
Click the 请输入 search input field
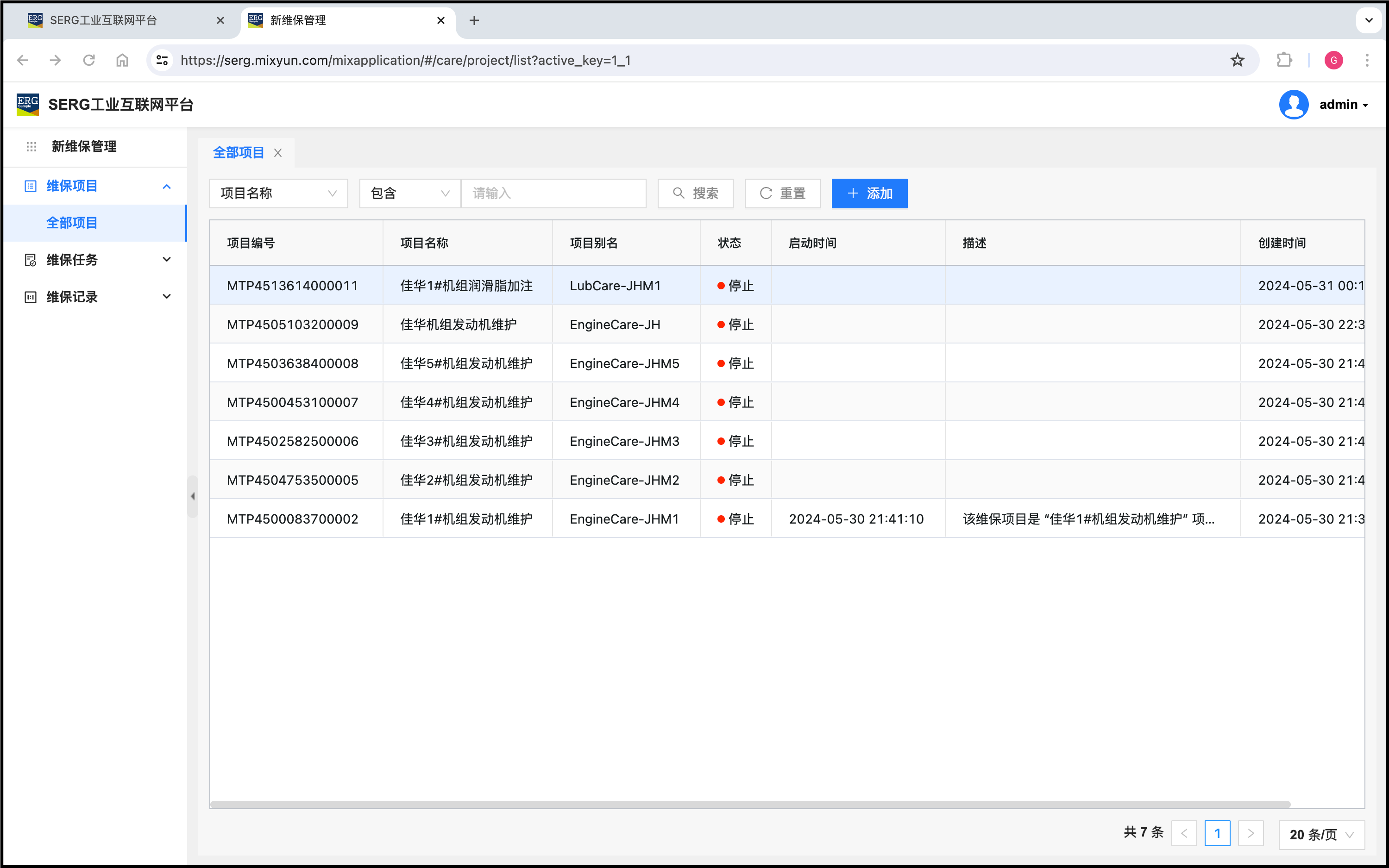point(553,194)
